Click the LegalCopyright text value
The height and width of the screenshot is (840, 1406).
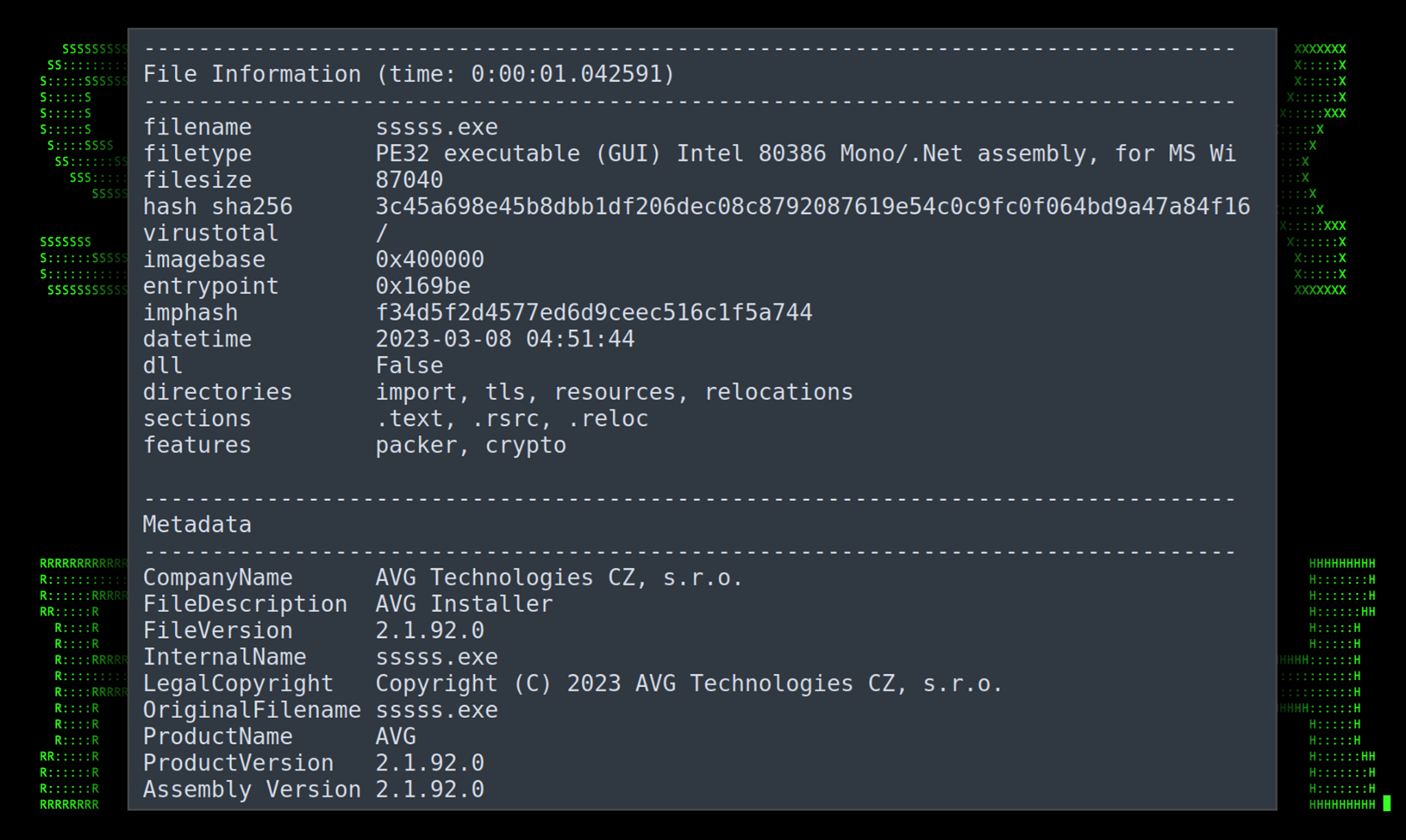pyautogui.click(x=689, y=684)
